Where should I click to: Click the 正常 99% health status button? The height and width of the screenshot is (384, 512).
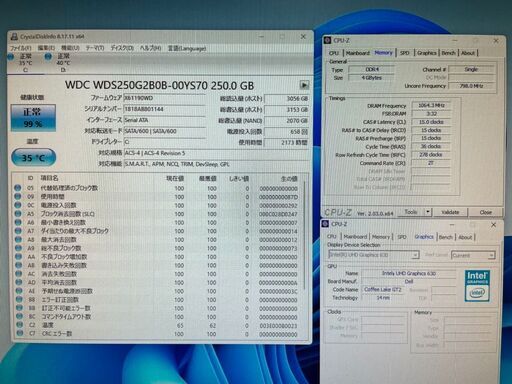(33, 117)
